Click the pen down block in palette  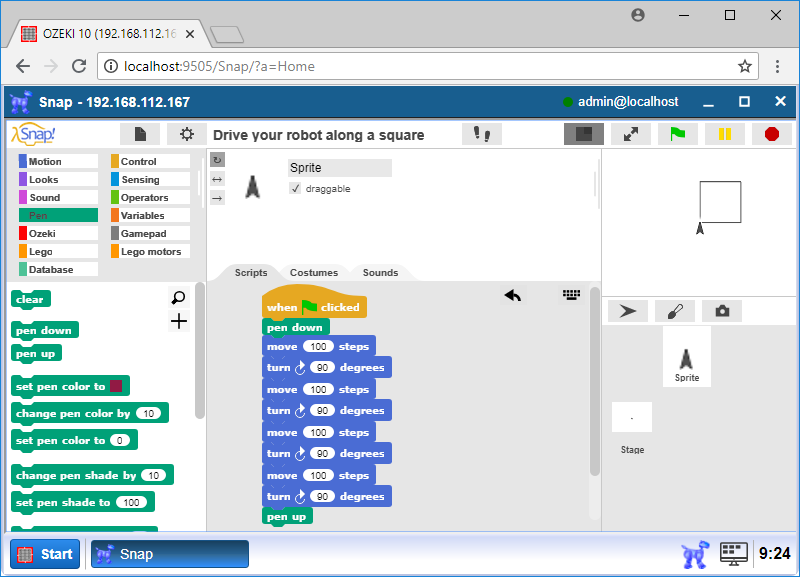pyautogui.click(x=45, y=331)
